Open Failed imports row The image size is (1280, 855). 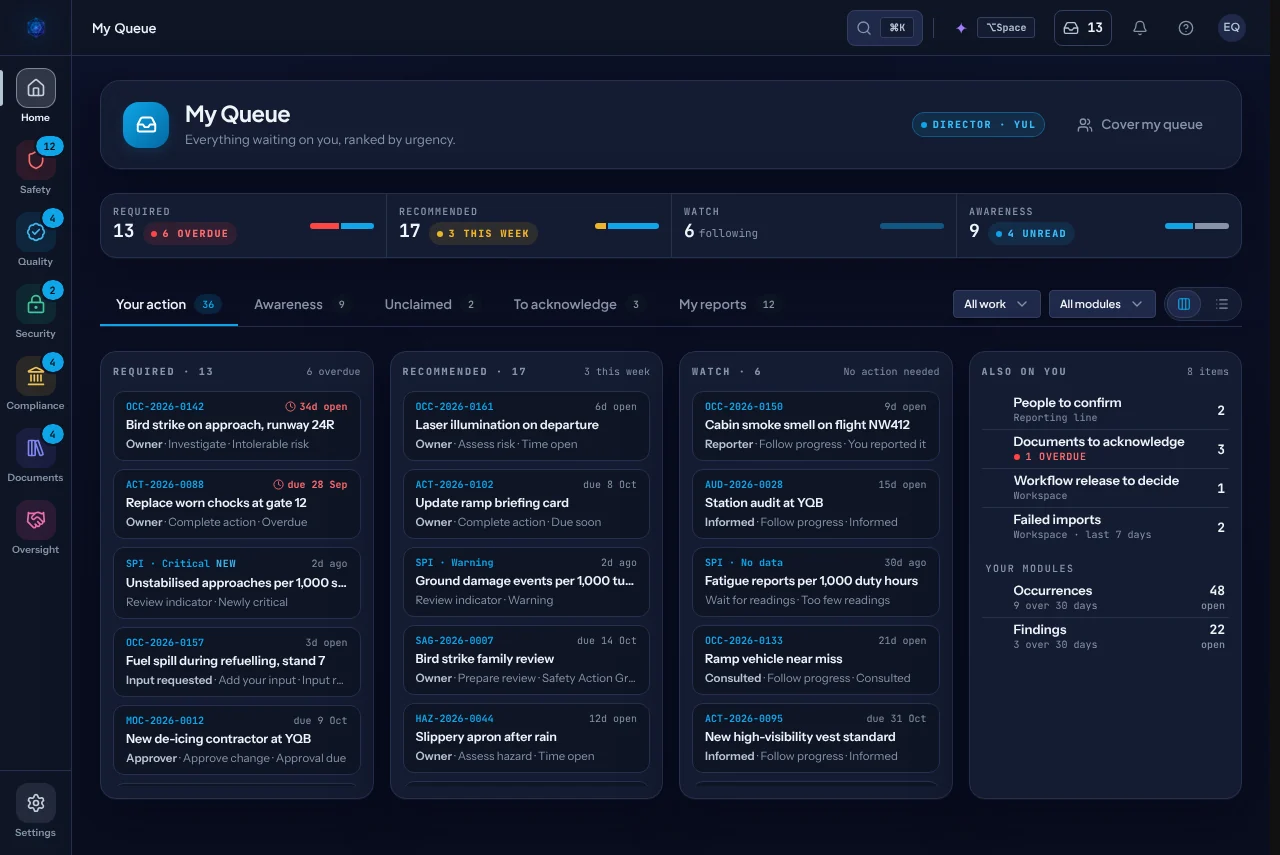click(1105, 527)
